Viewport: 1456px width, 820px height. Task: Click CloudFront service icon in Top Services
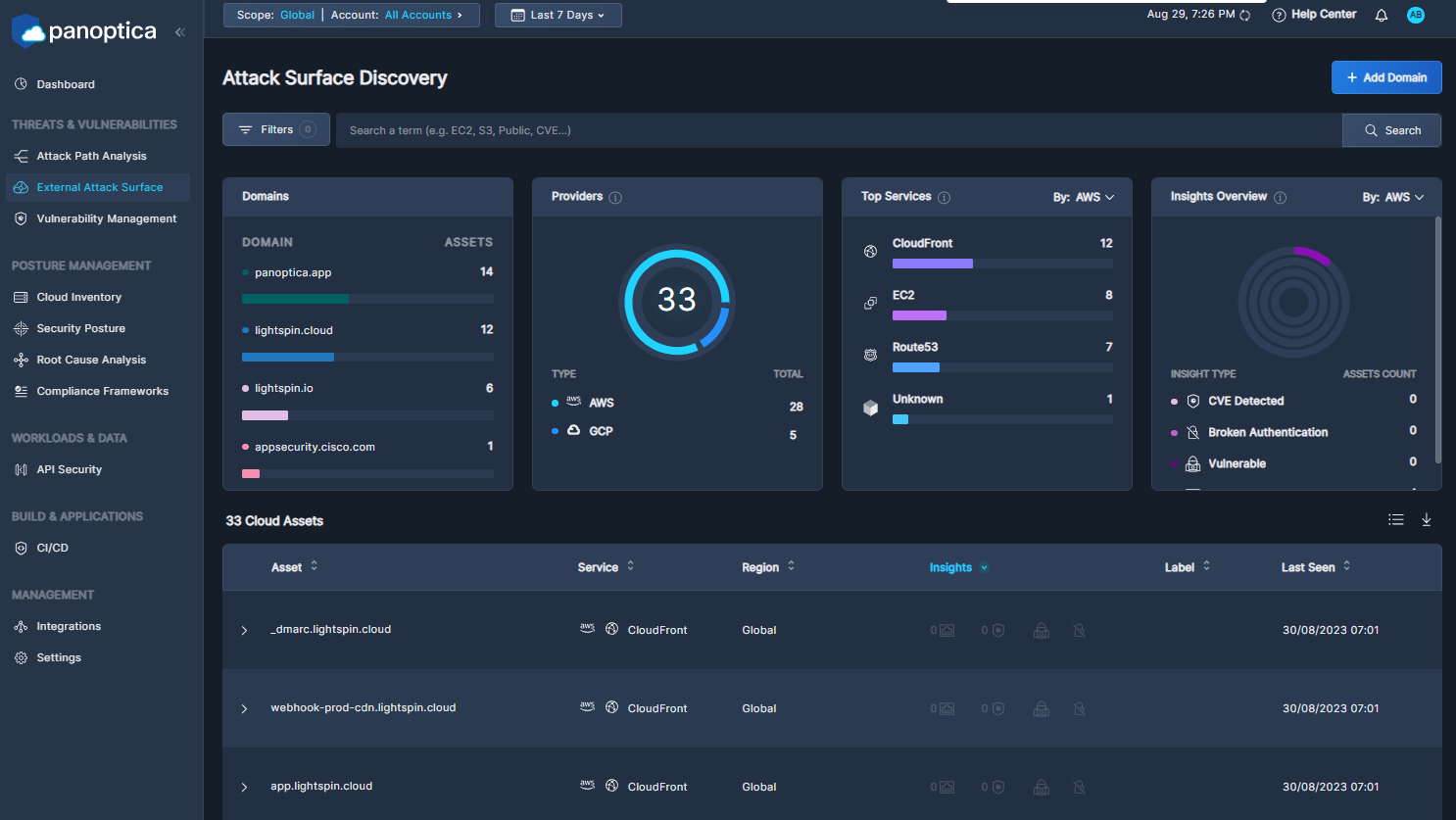pos(870,252)
